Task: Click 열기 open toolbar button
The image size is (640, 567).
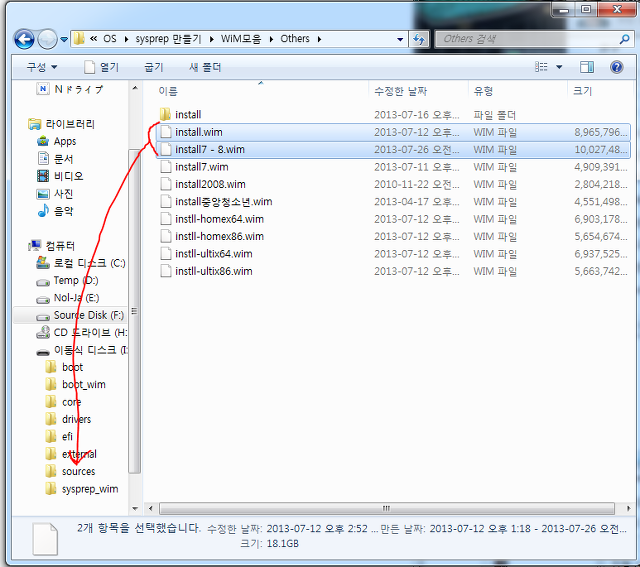Action: point(102,67)
